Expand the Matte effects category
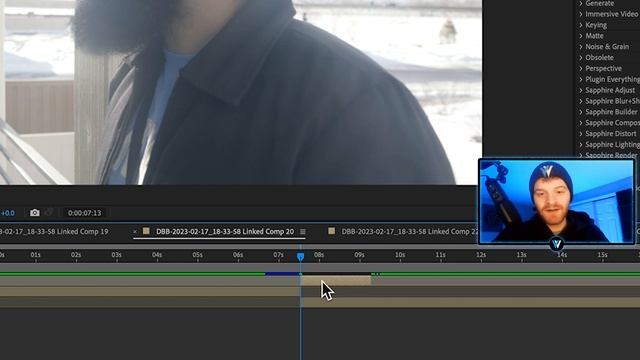Viewport: 640px width, 360px height. pyautogui.click(x=581, y=36)
